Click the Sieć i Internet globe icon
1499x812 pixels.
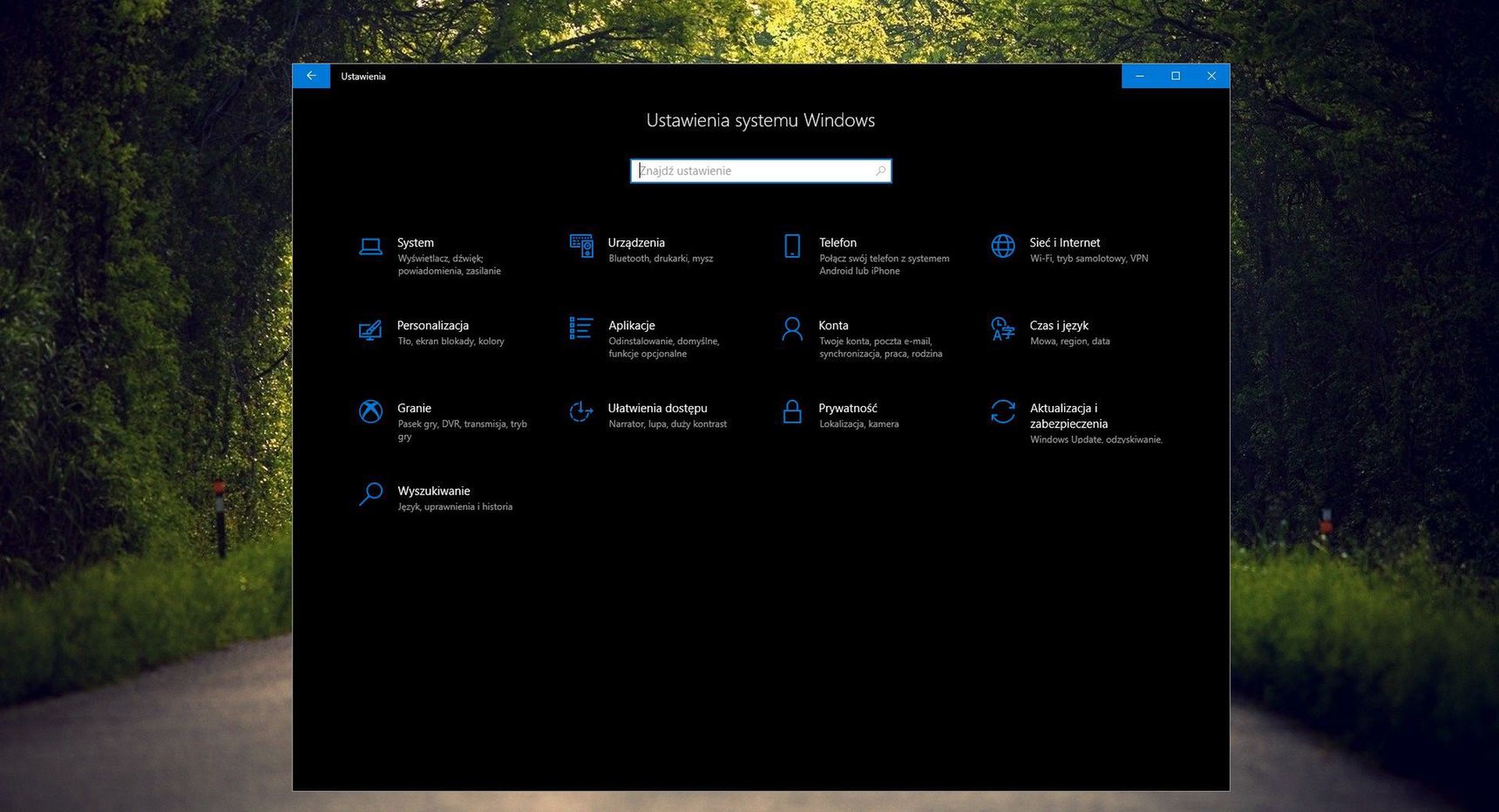point(1003,247)
